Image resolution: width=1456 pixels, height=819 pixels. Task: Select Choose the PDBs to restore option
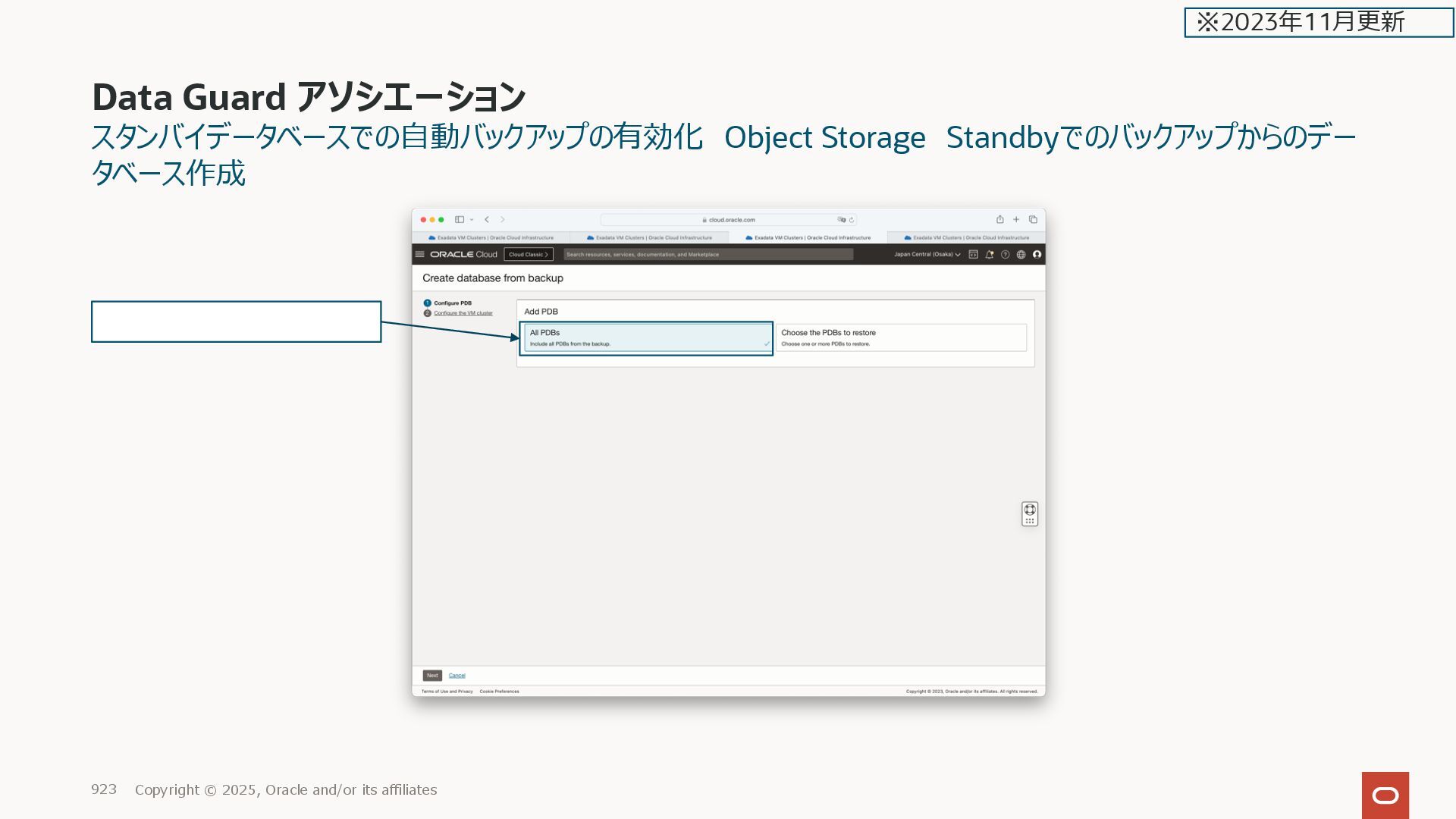(900, 337)
